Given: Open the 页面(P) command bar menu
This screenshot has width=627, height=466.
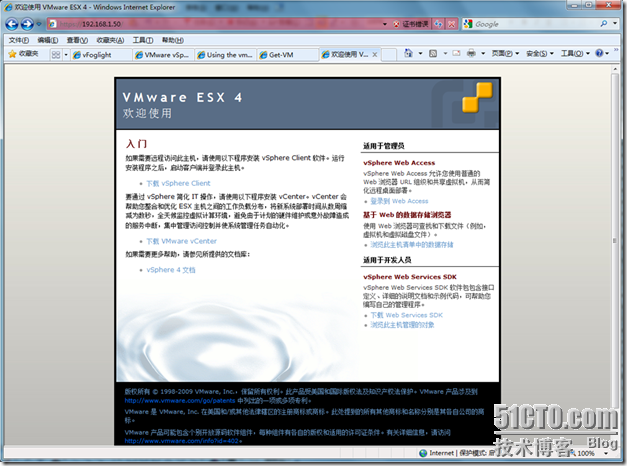Looking at the screenshot, I should 505,53.
